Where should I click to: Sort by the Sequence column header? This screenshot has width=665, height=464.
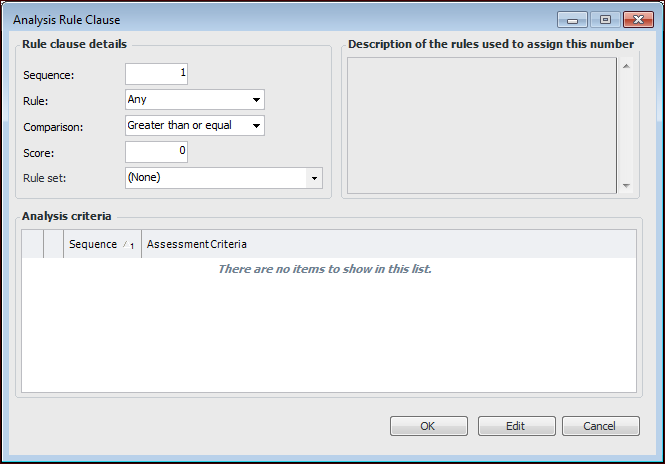point(102,245)
